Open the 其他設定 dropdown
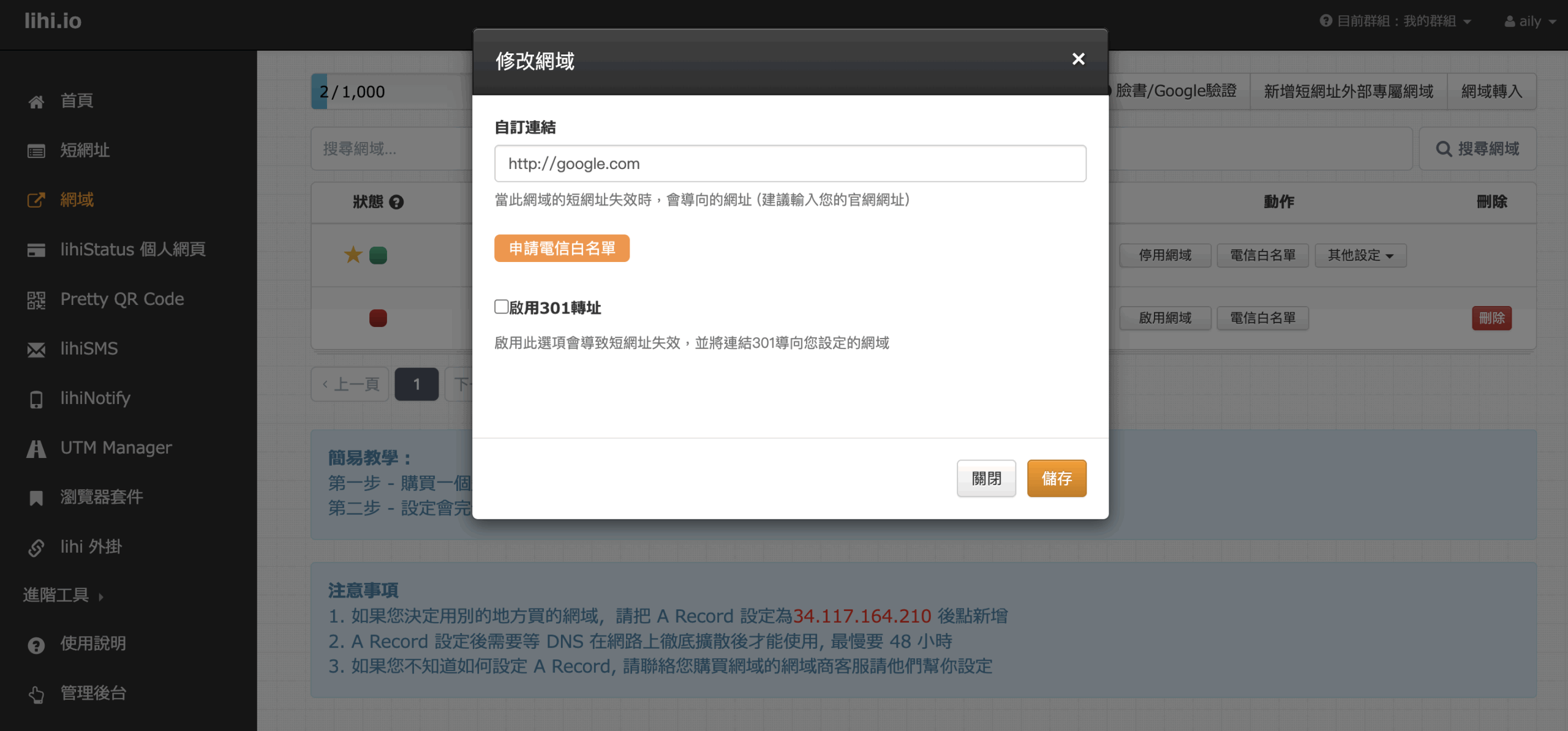 (x=1360, y=255)
